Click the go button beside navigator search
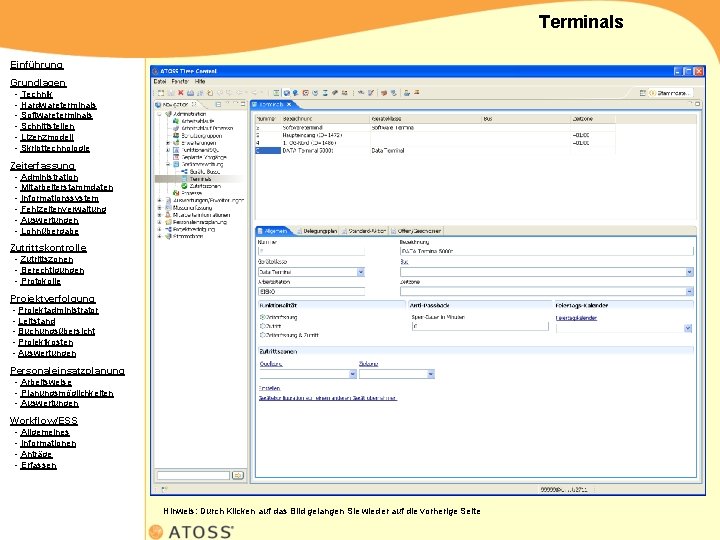This screenshot has height=540, width=720. [x=238, y=475]
